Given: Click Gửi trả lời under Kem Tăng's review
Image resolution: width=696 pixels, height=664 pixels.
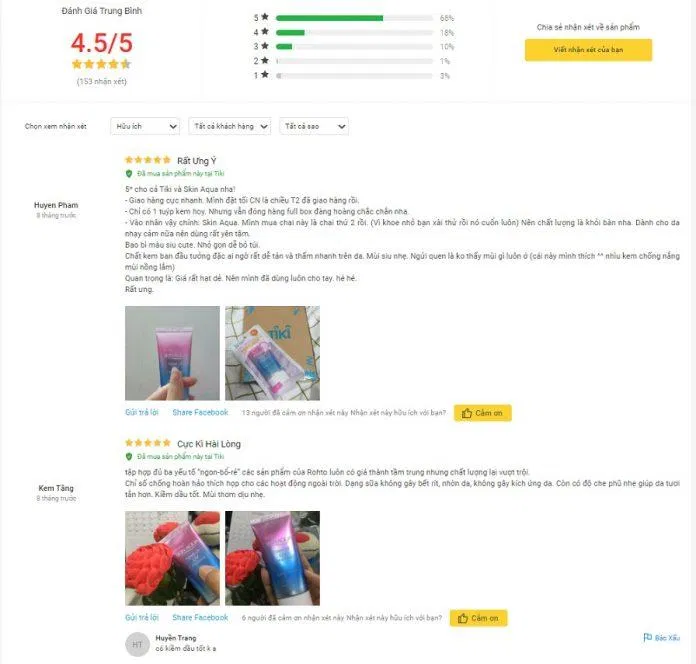Looking at the screenshot, I should click(142, 617).
